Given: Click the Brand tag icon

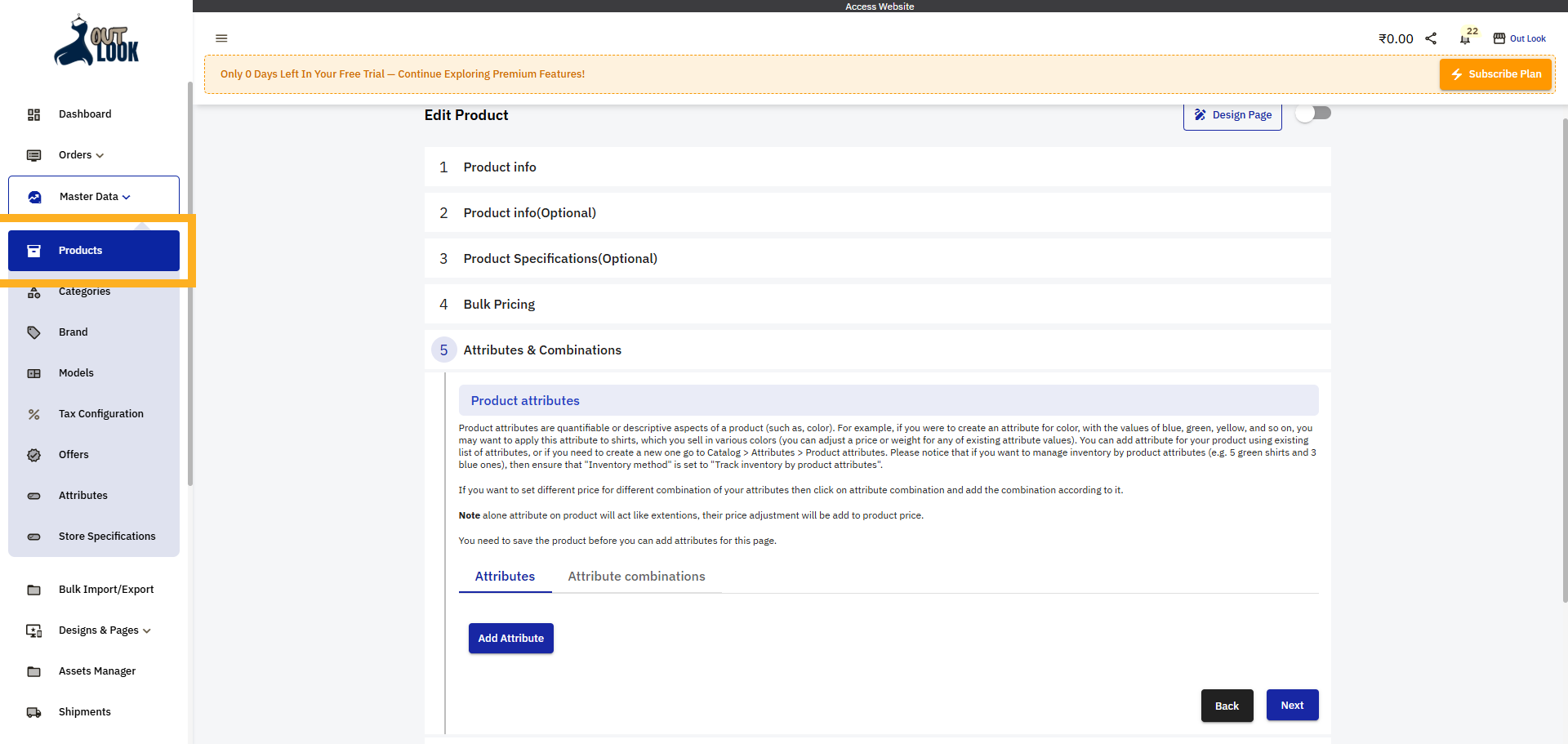Looking at the screenshot, I should pos(33,332).
